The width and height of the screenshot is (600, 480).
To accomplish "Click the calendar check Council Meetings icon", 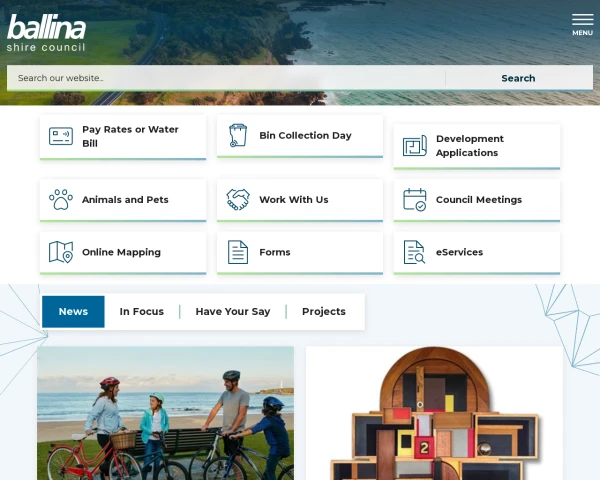I will pos(415,199).
